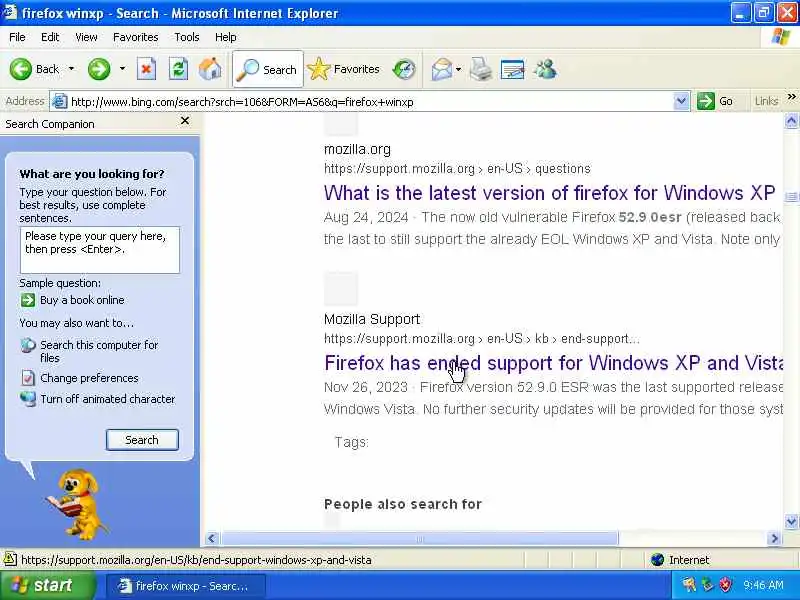Print the page using the printer icon
Image resolution: width=800 pixels, height=600 pixels.
pos(481,69)
